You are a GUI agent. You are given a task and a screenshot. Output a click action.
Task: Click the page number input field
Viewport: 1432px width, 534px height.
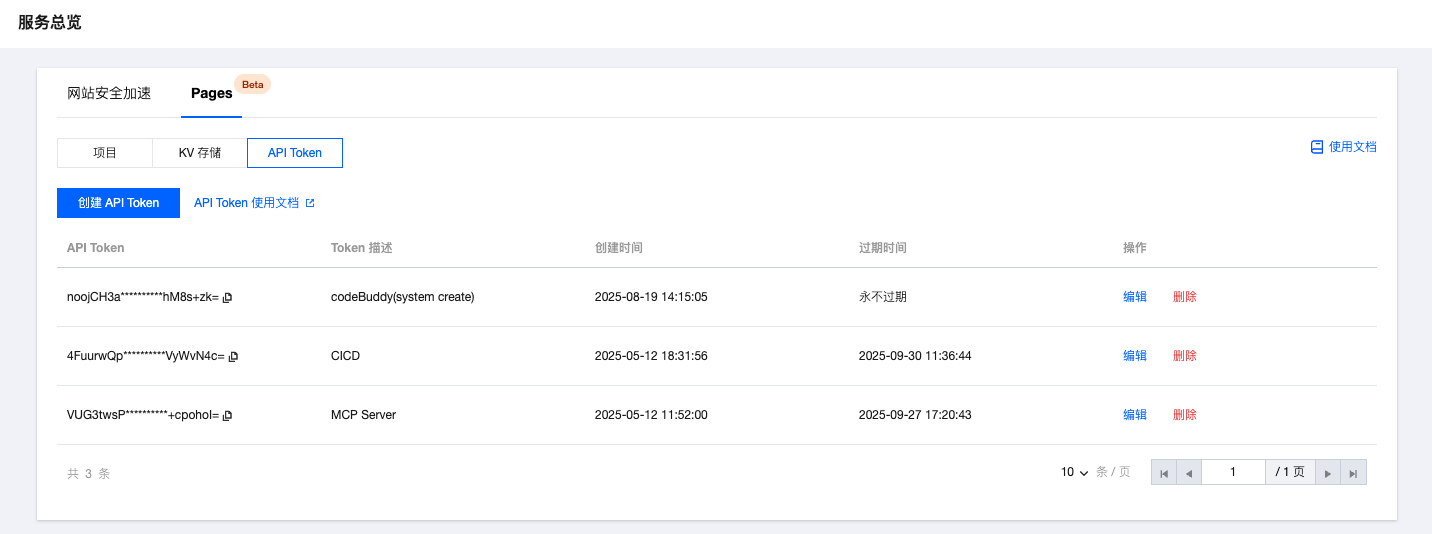tap(1233, 472)
